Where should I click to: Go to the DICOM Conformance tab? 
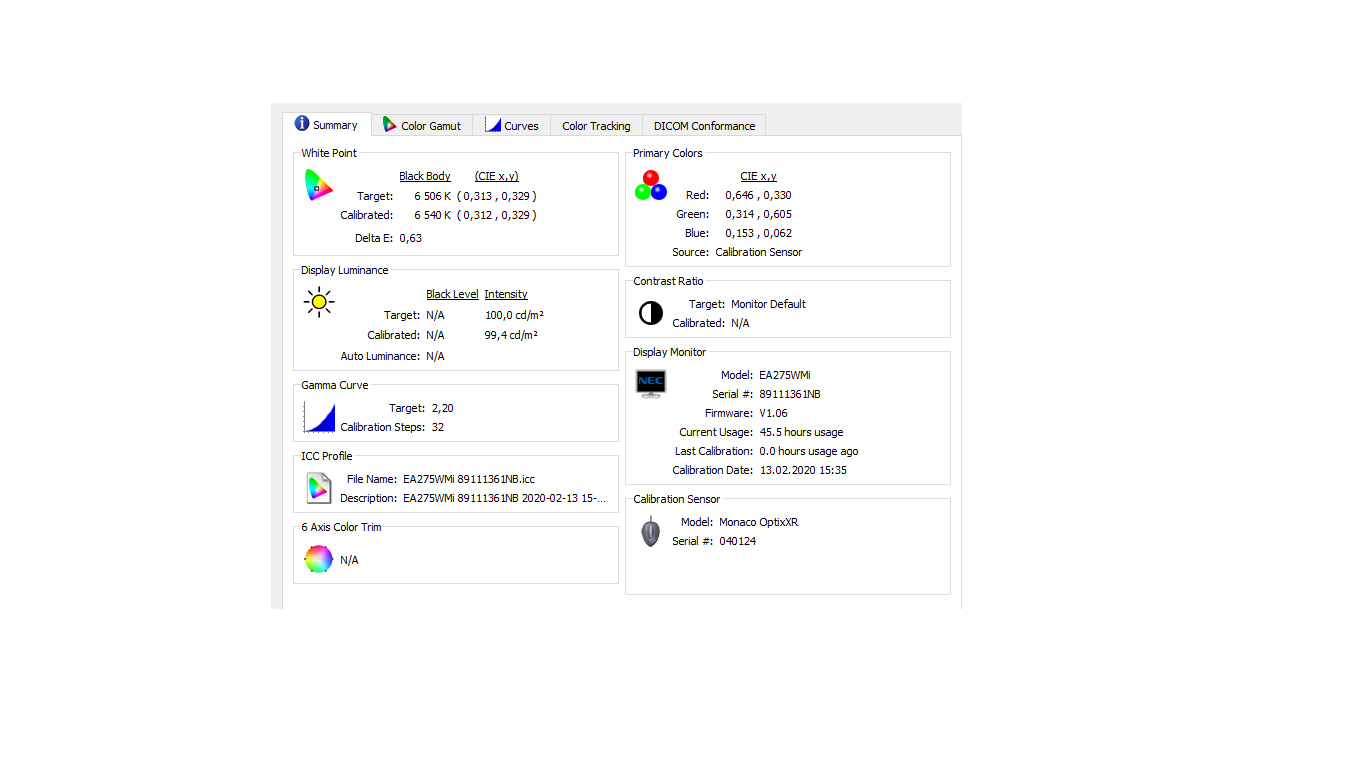[x=704, y=126]
